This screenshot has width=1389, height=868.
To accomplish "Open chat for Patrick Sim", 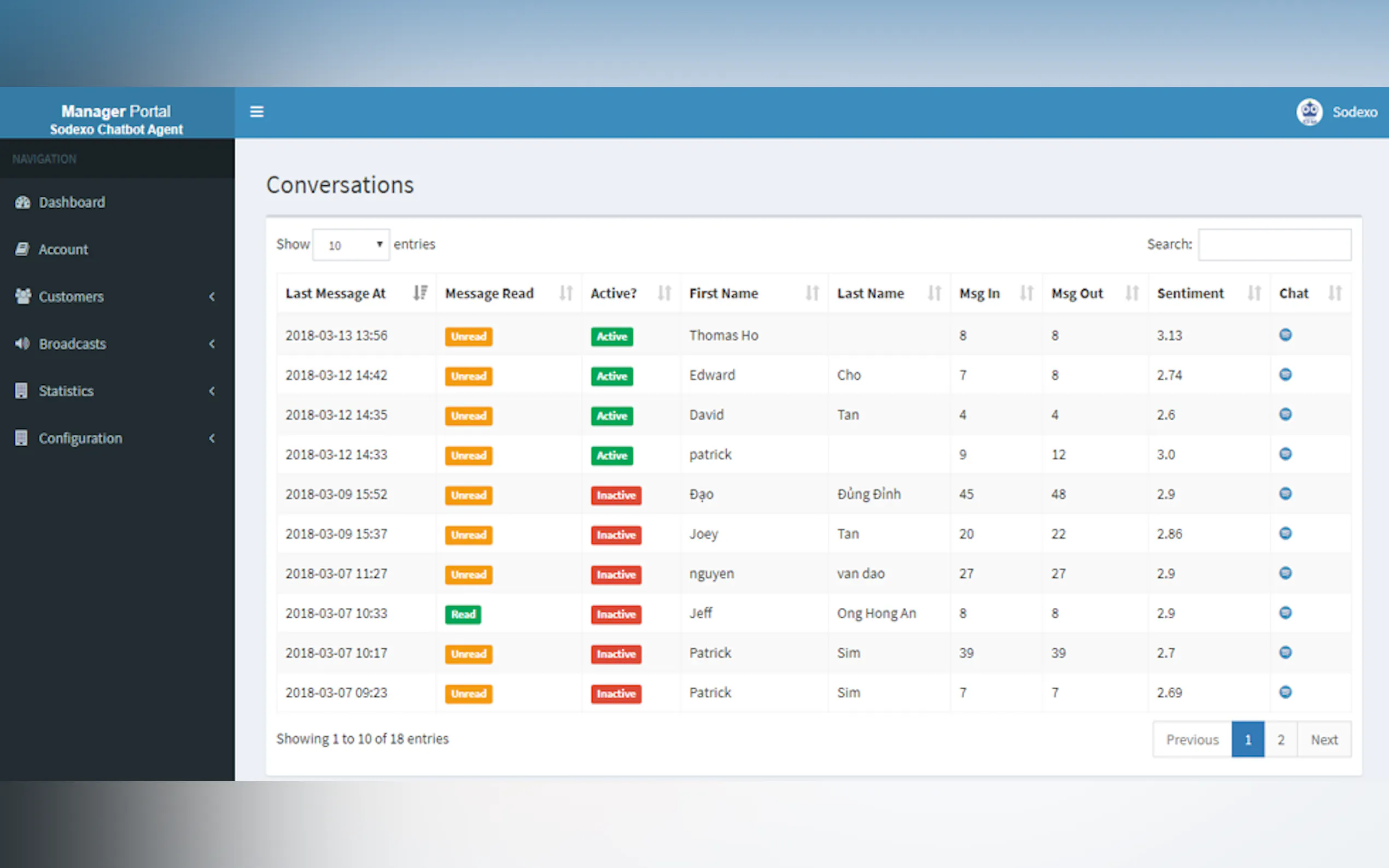I will click(x=1286, y=653).
